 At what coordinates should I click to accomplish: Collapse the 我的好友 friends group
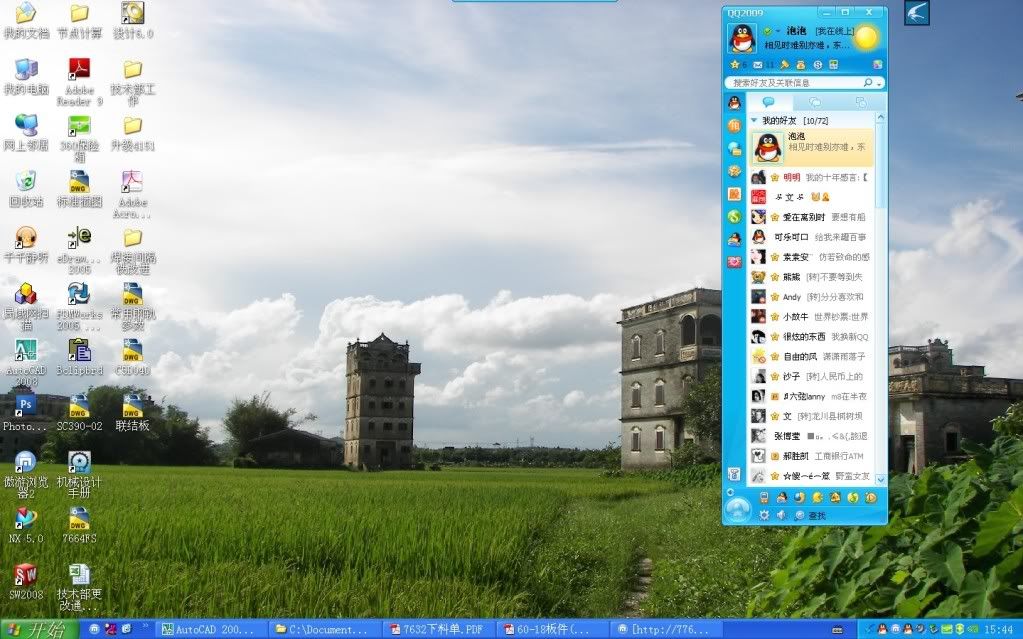click(754, 120)
